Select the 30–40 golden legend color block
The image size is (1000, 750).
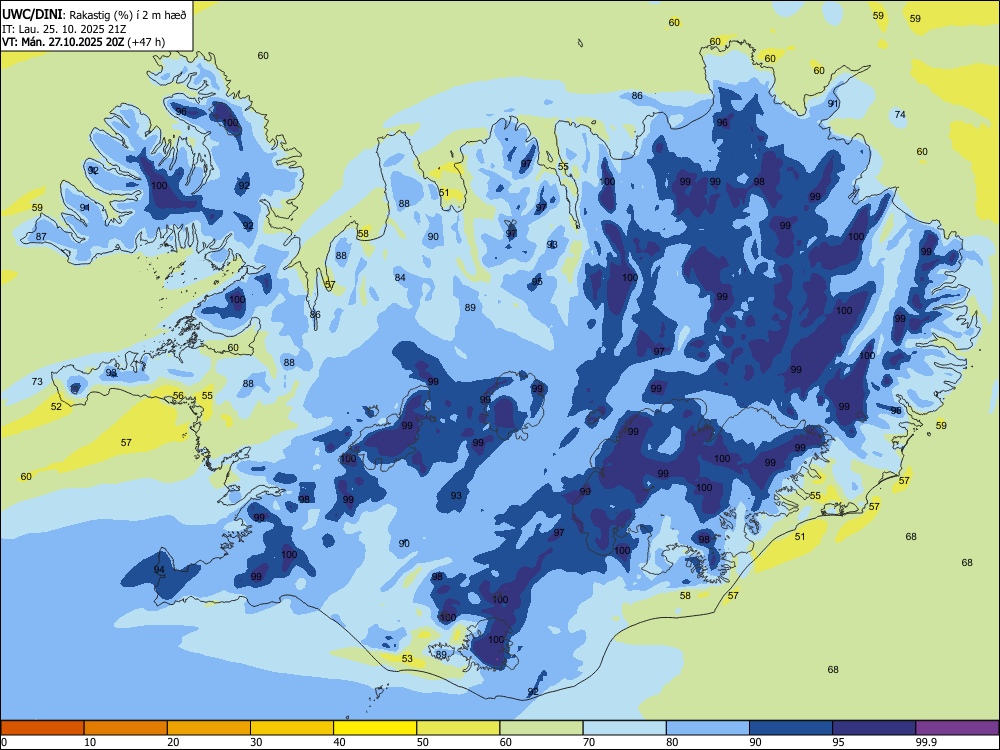point(292,728)
